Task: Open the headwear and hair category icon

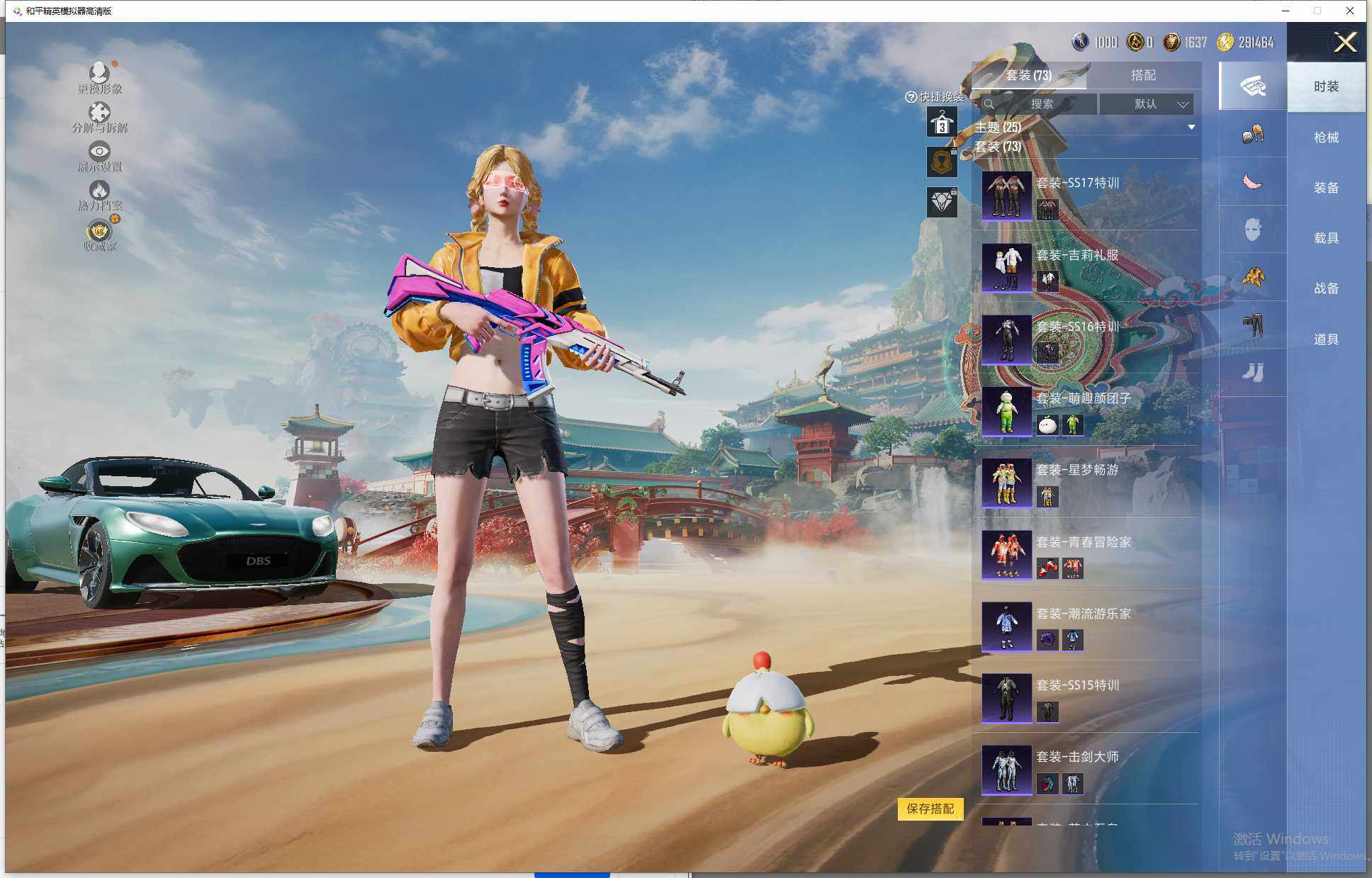Action: pyautogui.click(x=1252, y=134)
